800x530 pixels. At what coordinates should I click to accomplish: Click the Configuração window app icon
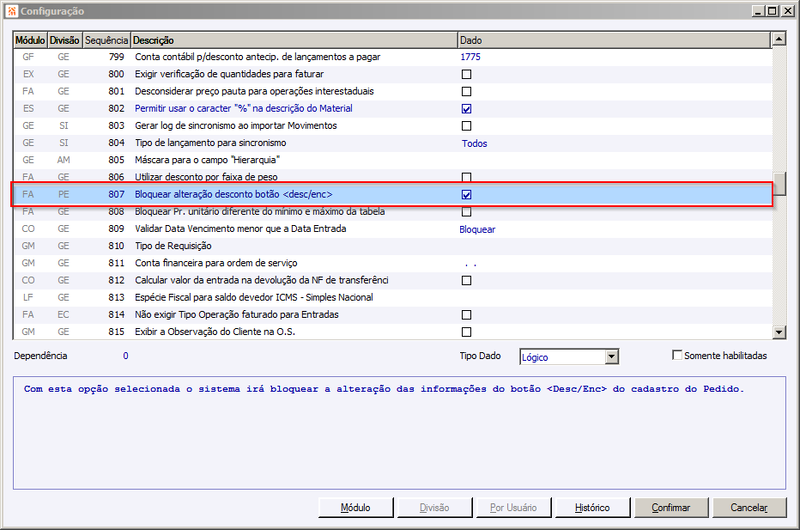pos(12,11)
